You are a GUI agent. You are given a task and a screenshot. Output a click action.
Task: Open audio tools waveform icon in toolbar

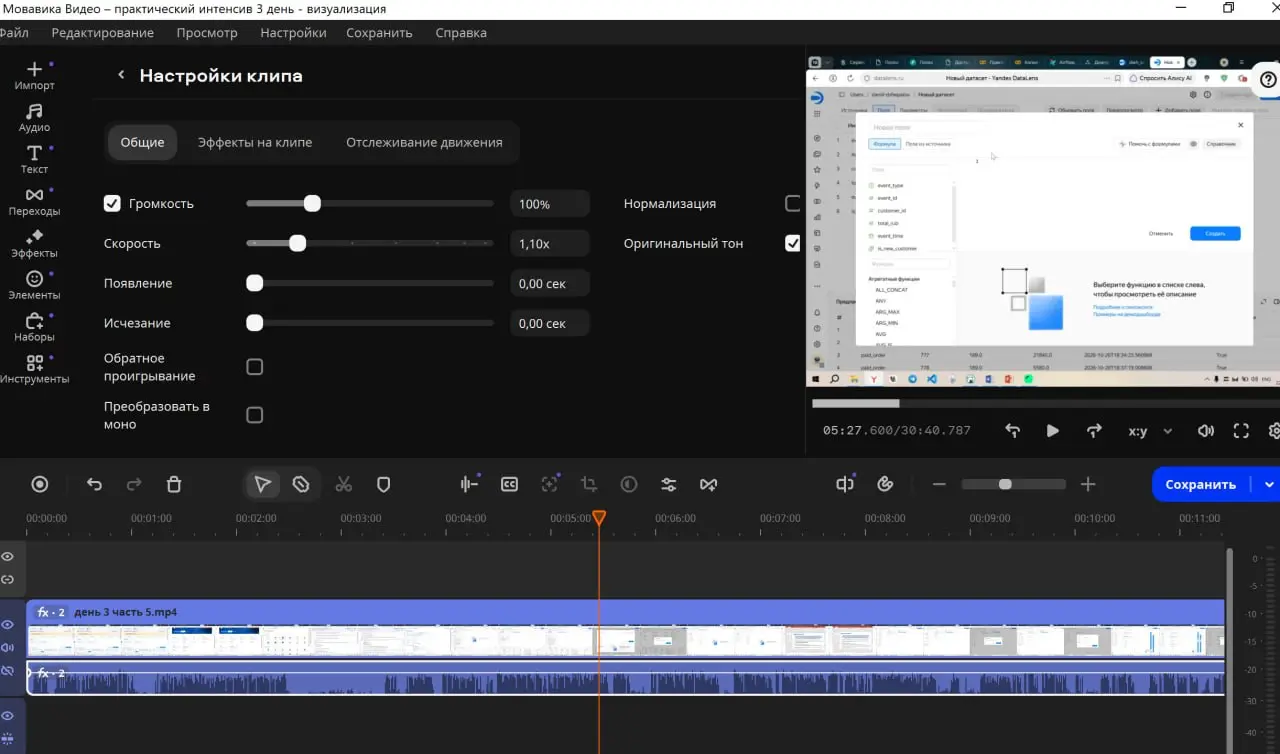coord(469,484)
